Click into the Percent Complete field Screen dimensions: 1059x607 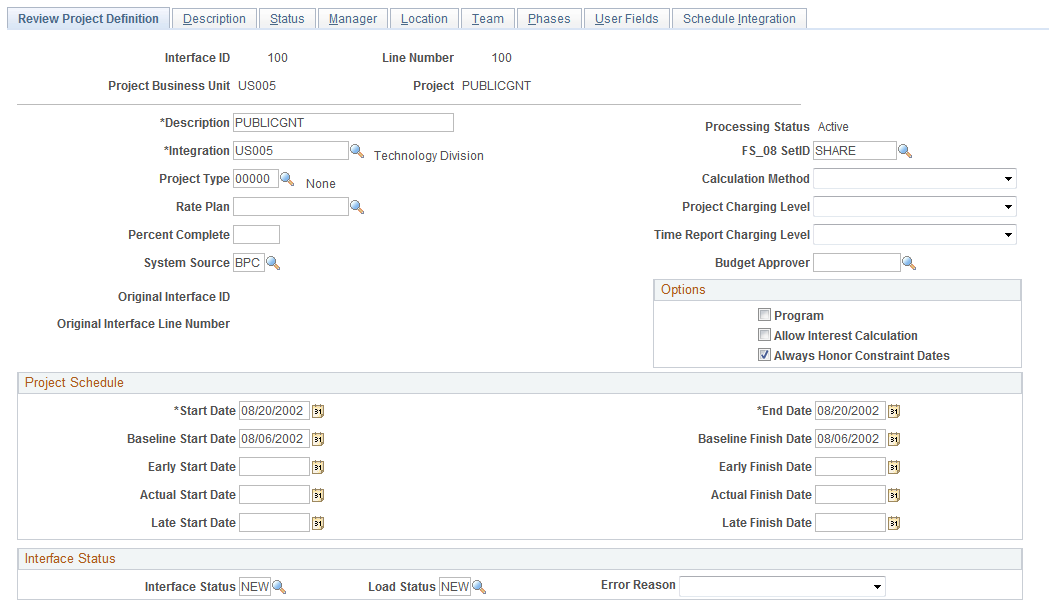(x=257, y=235)
